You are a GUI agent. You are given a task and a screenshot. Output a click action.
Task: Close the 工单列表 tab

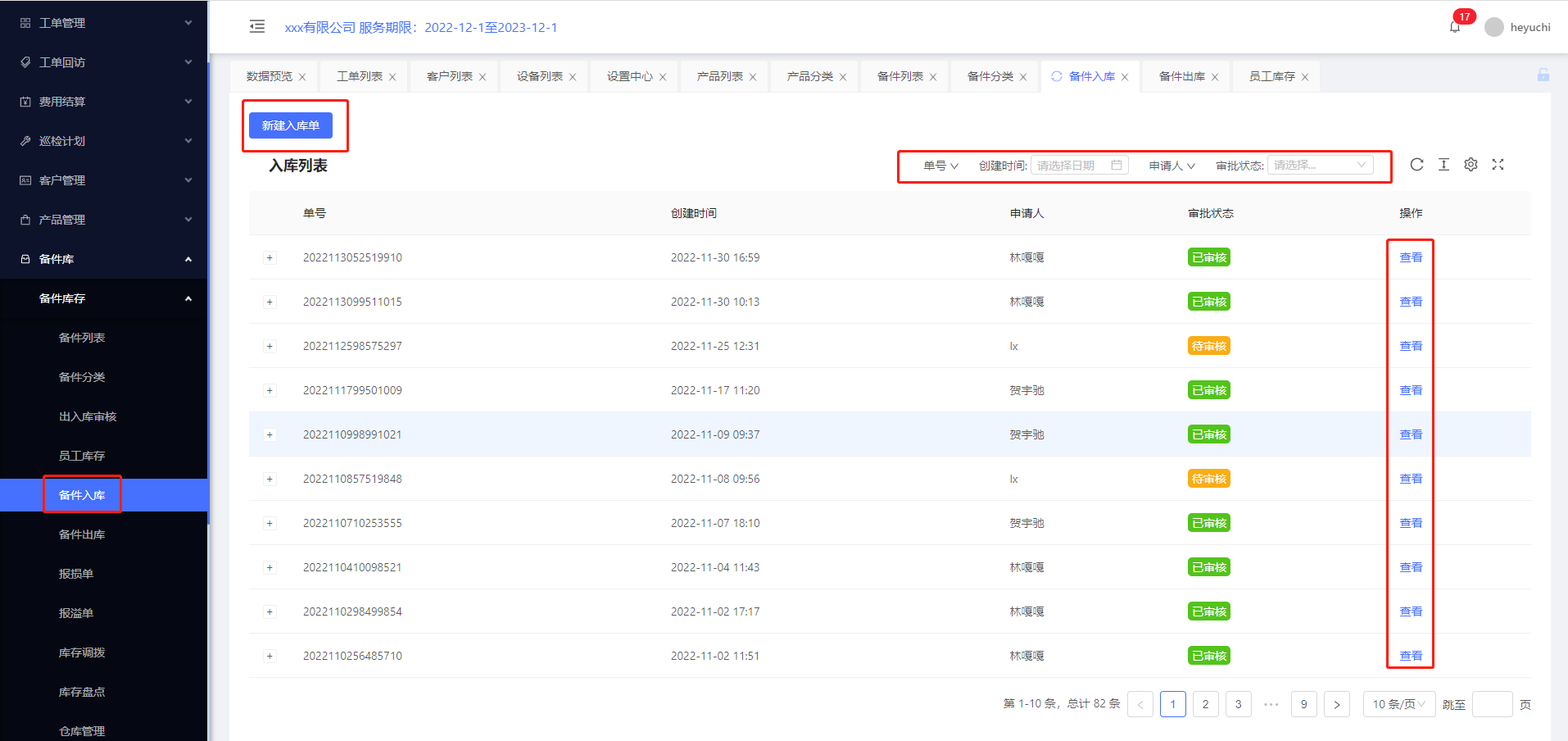point(392,77)
